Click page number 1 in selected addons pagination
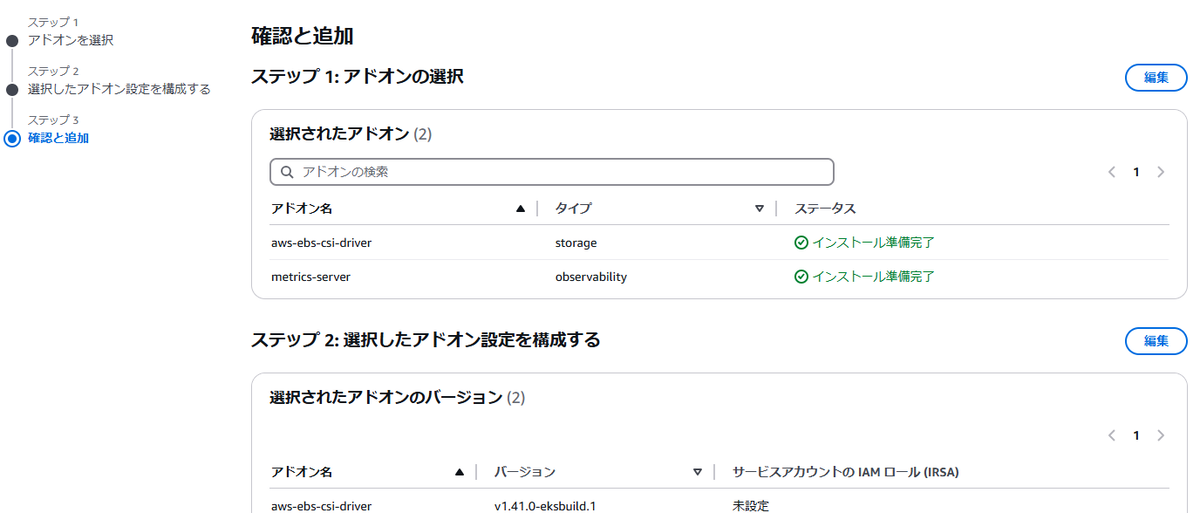The width and height of the screenshot is (1200, 513). click(x=1136, y=172)
